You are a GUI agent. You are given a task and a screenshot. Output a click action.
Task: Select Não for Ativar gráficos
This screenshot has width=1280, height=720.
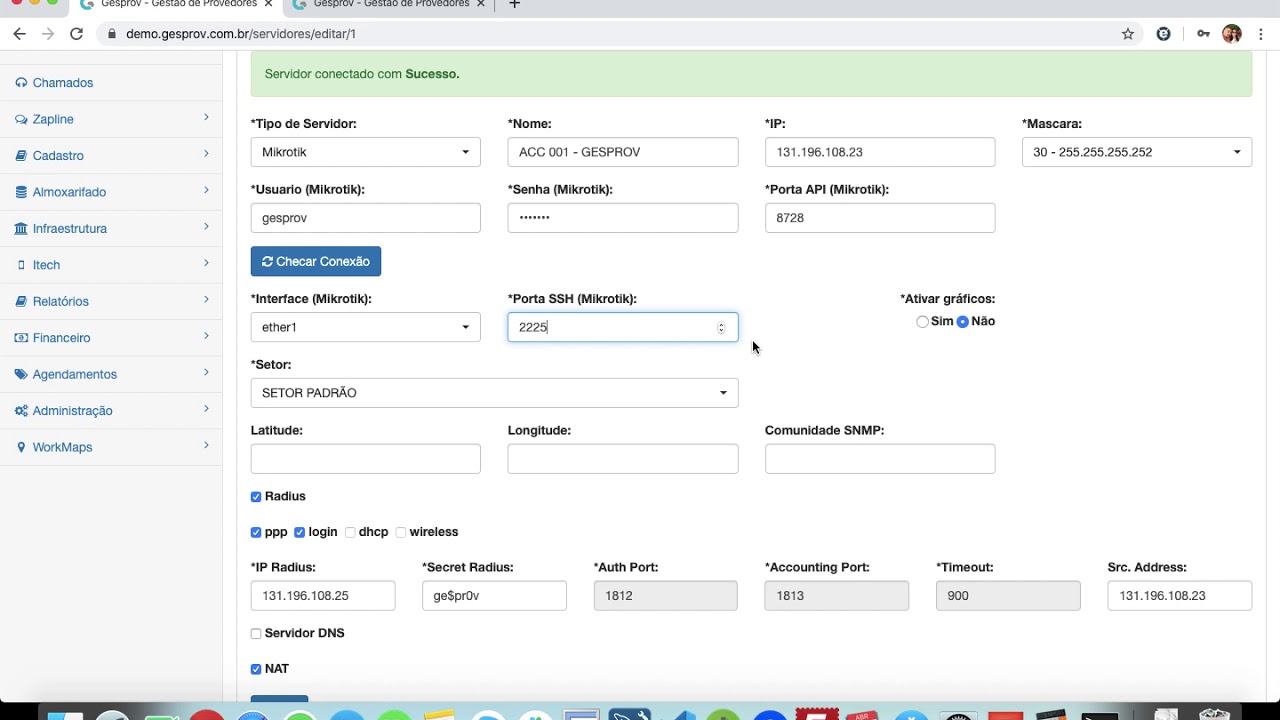[x=963, y=322]
